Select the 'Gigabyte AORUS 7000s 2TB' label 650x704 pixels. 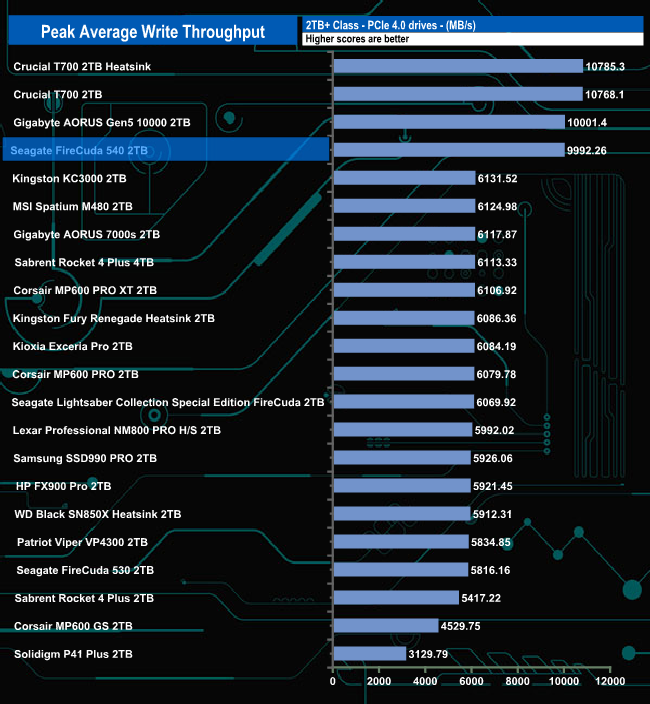point(87,234)
